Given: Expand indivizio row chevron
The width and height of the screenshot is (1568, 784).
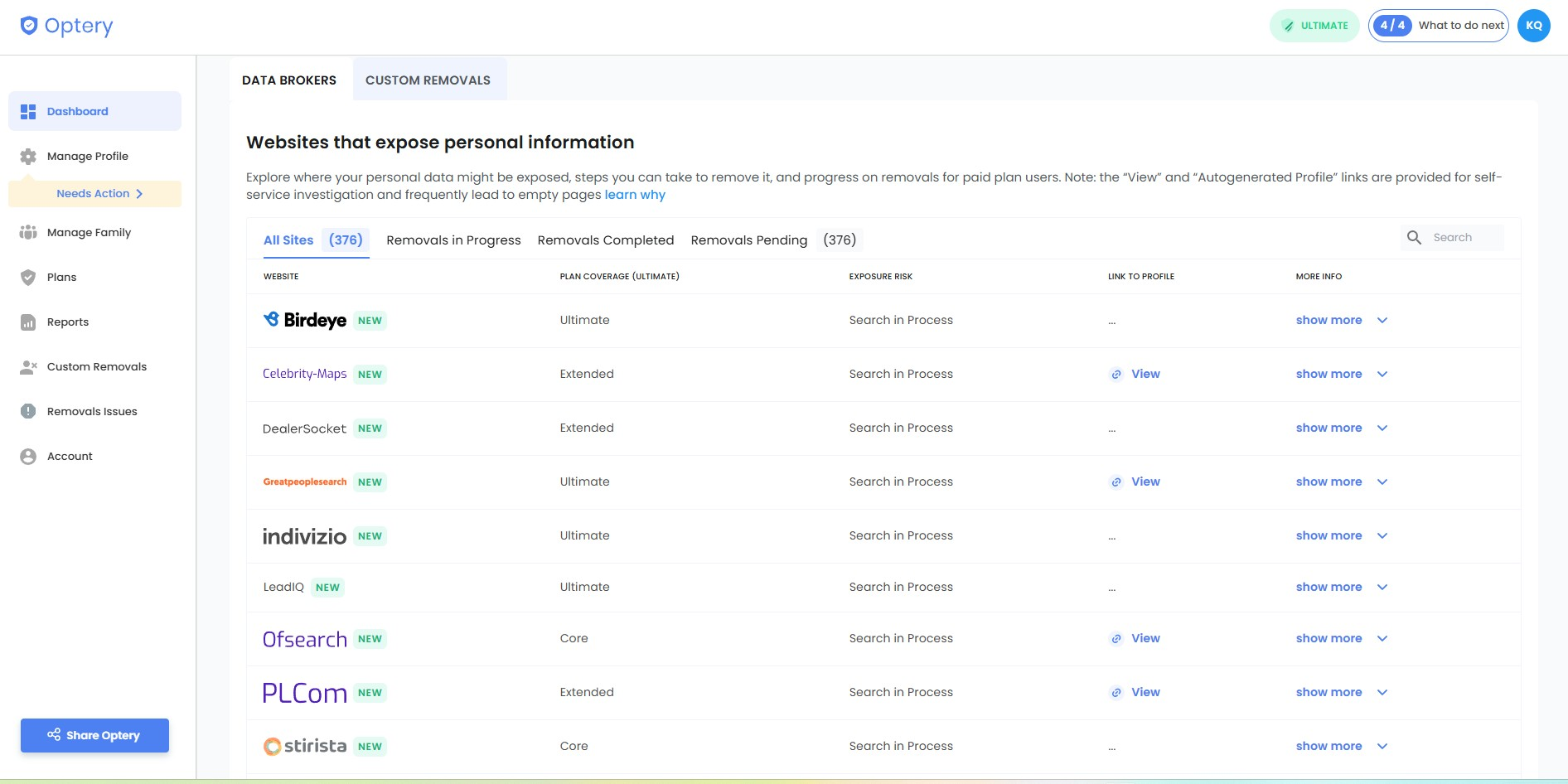Looking at the screenshot, I should 1382,536.
